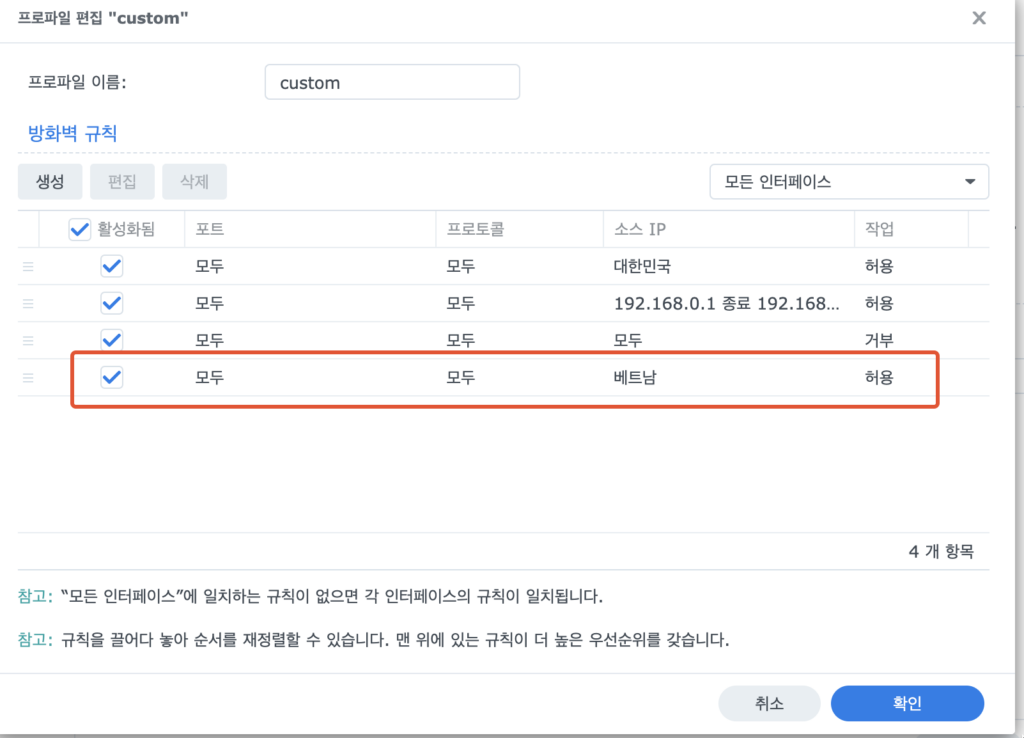Grab the drag handle of the 192.168.0.1 row
This screenshot has width=1024, height=738.
click(28, 304)
